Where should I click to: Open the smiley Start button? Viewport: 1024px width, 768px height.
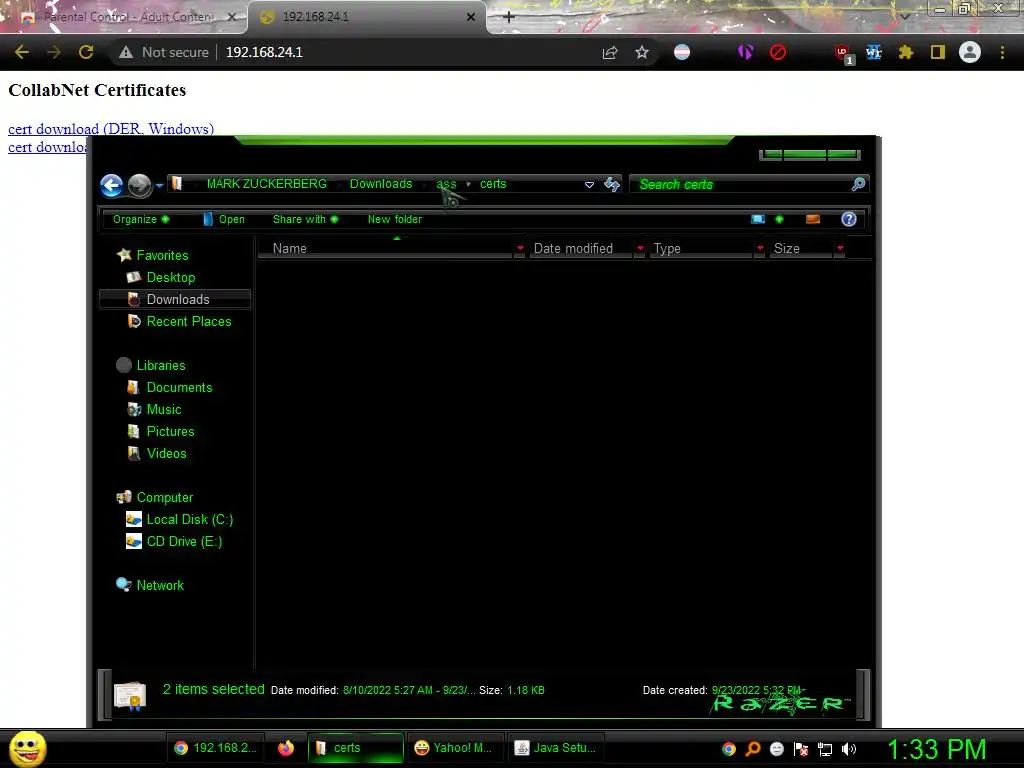[x=27, y=748]
